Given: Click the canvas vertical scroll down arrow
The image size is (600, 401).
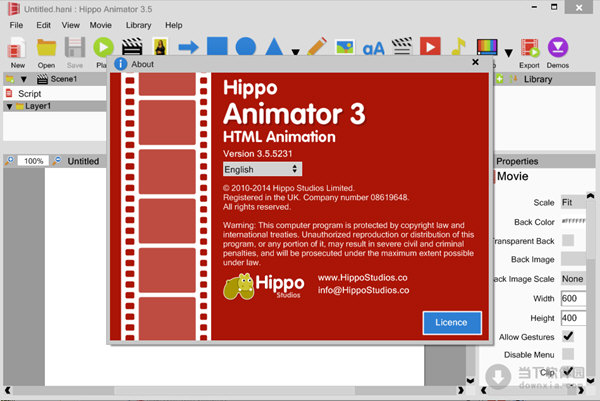Looking at the screenshot, I should click(x=470, y=380).
